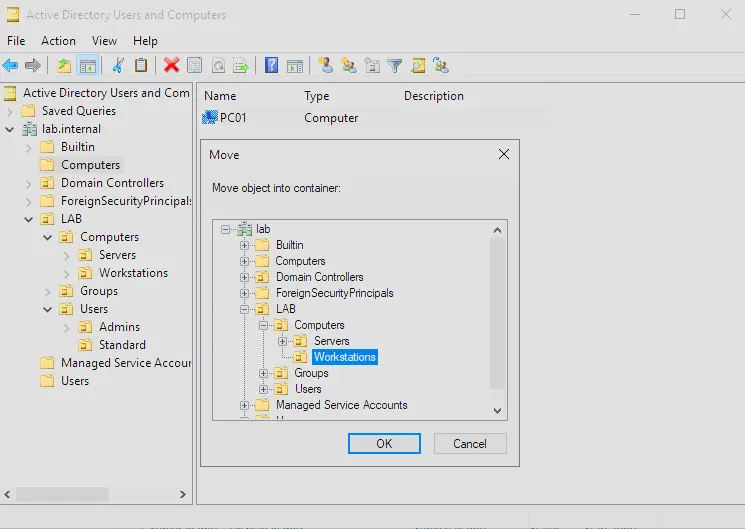Open Properties toolbar icon
This screenshot has width=745, height=529.
click(195, 65)
